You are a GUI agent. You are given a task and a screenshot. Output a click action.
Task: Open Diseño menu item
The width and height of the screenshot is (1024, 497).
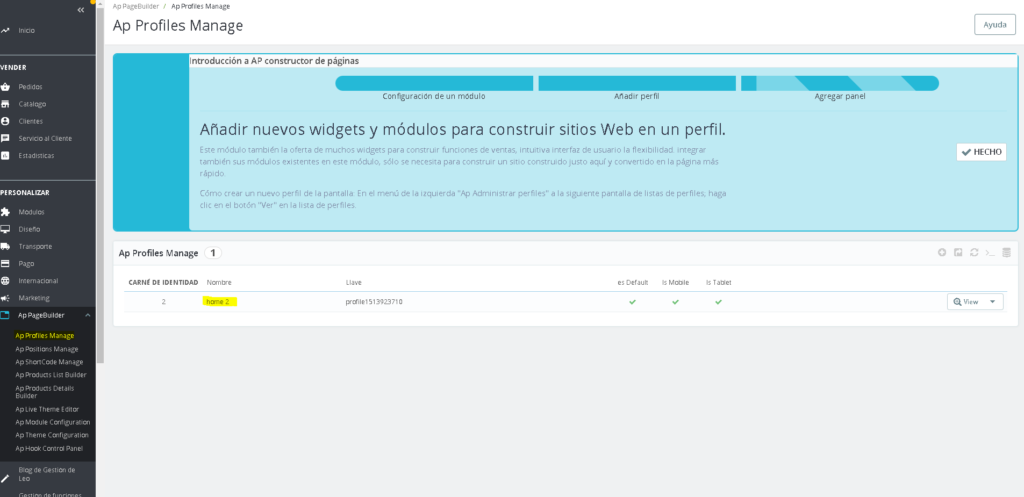(x=29, y=229)
